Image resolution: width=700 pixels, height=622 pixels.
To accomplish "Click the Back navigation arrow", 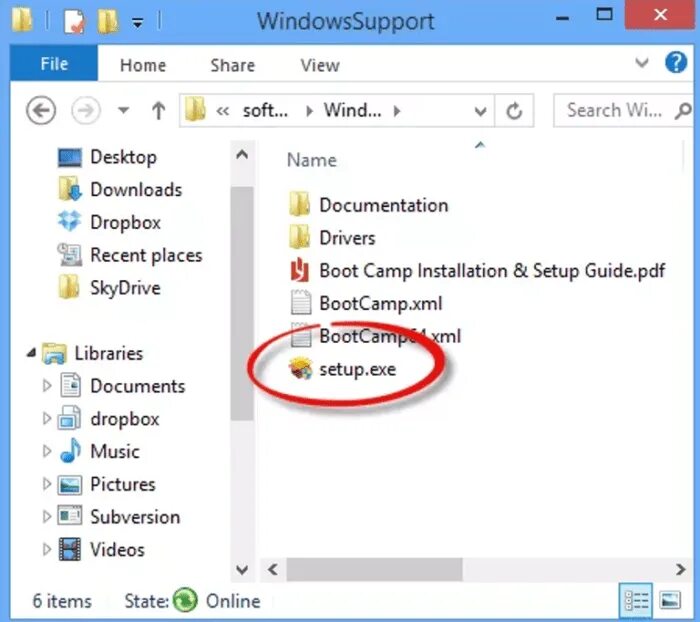I will (x=41, y=110).
